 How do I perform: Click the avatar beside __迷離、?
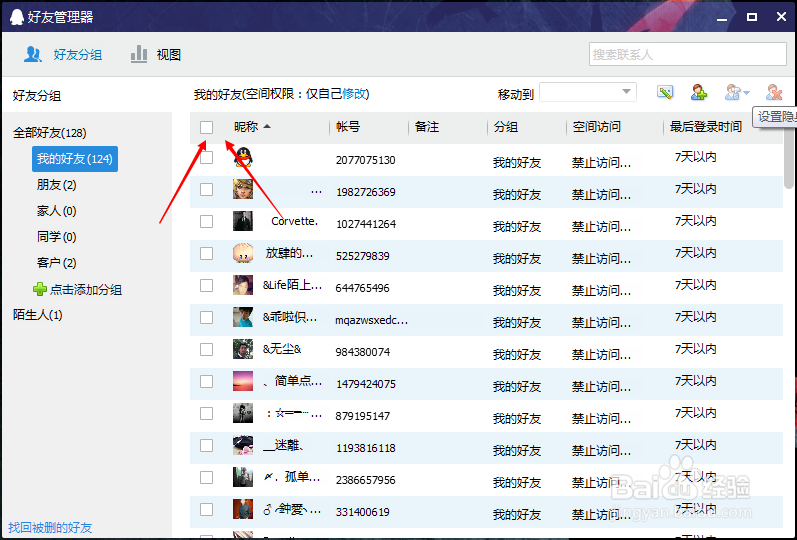point(243,445)
